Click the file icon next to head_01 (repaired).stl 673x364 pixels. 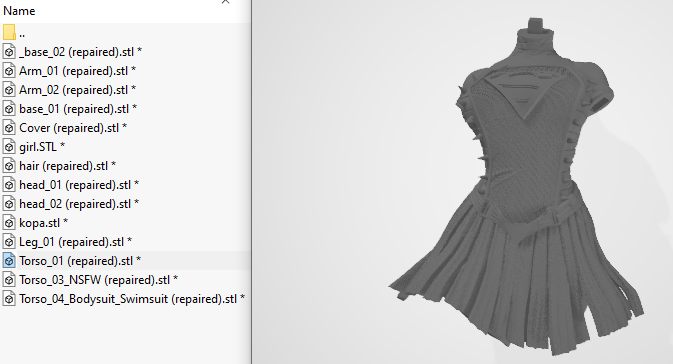tap(9, 185)
